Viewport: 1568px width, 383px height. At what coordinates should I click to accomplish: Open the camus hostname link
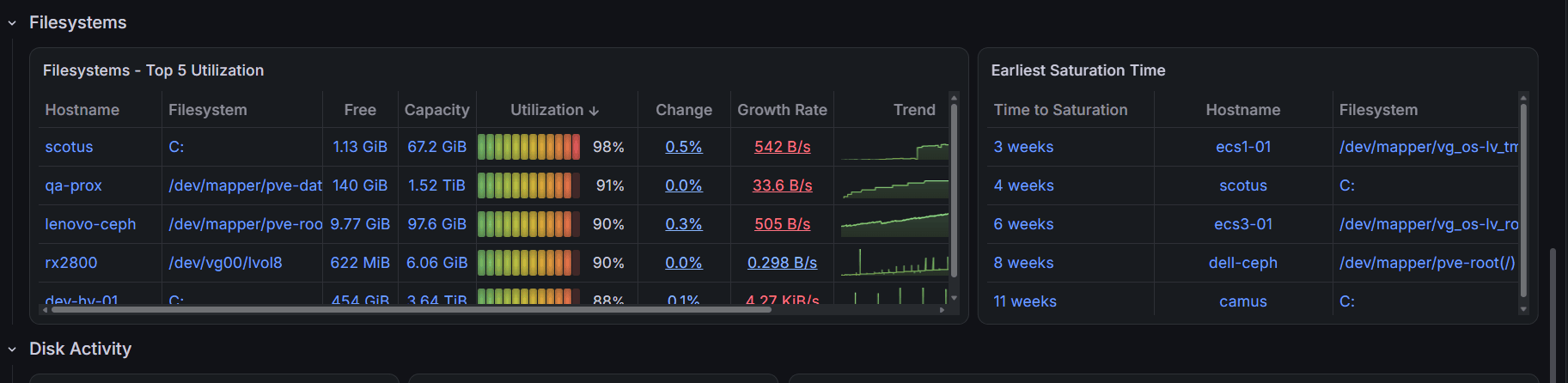[x=1242, y=301]
